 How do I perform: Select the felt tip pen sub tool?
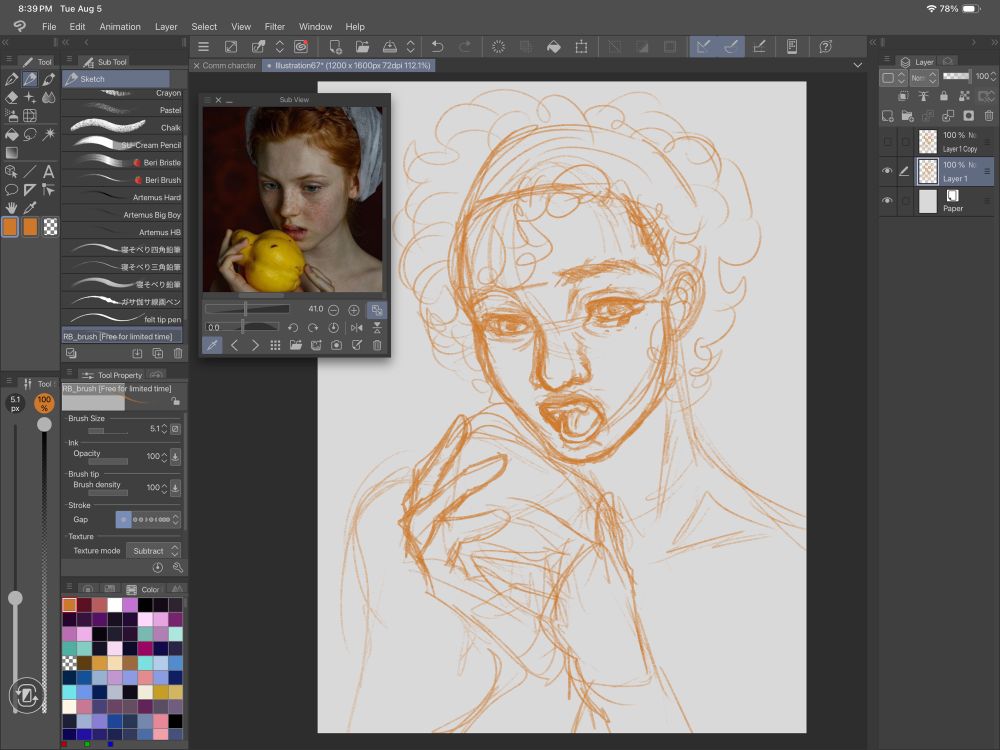122,319
